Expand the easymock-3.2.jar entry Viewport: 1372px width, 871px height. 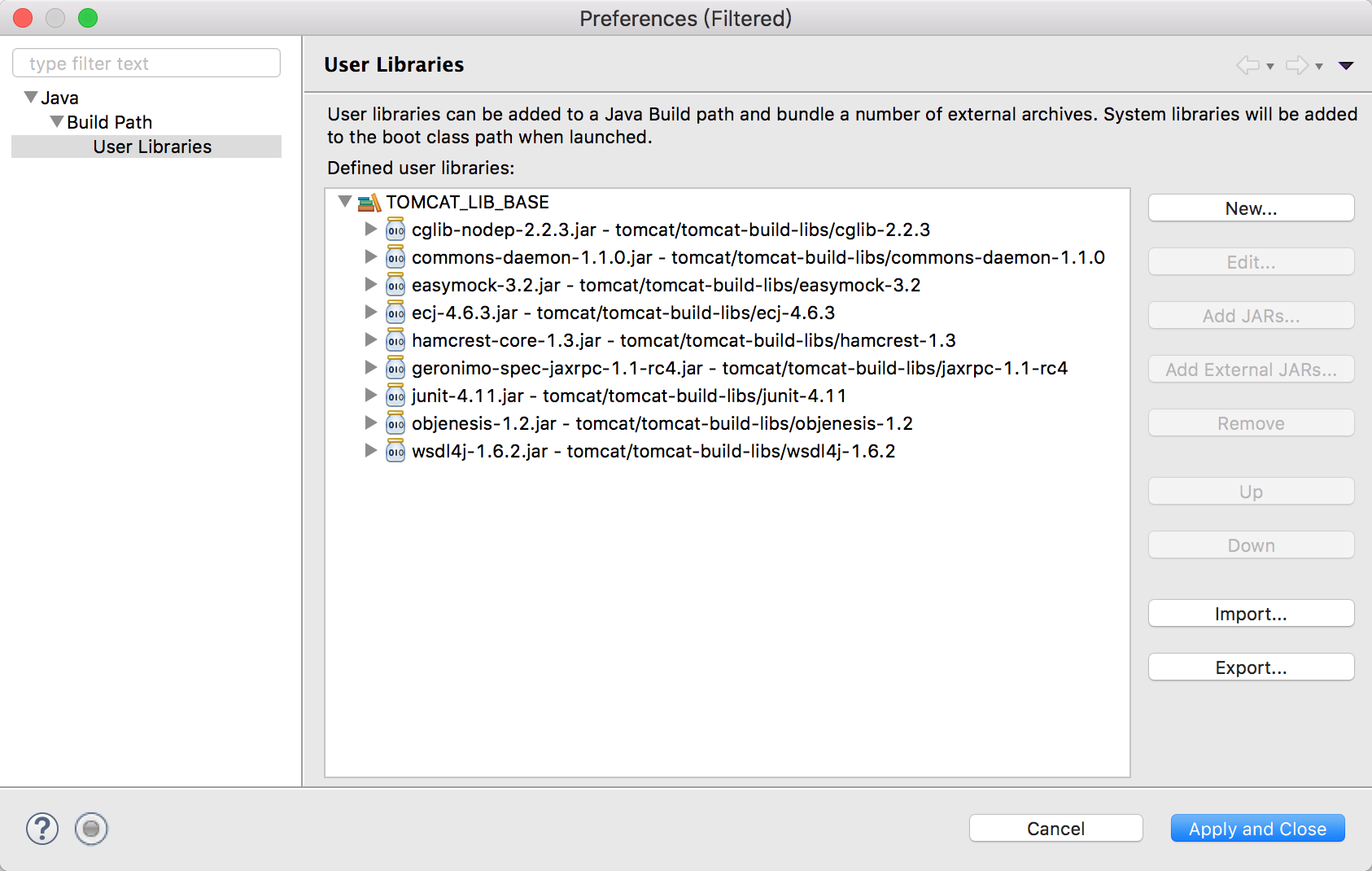[371, 284]
